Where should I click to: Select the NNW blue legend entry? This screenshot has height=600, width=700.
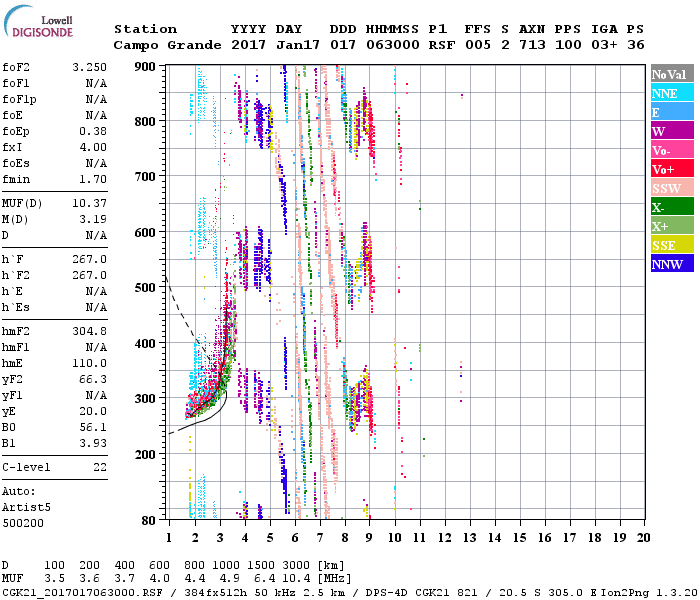click(671, 264)
